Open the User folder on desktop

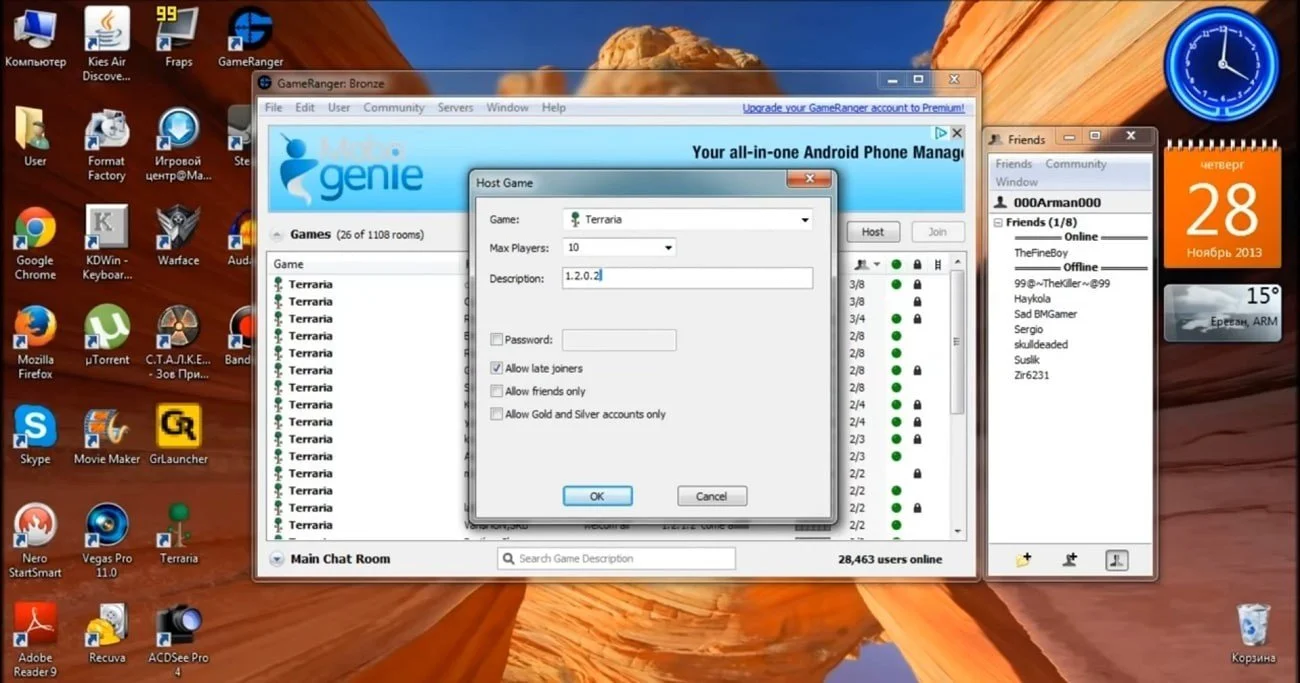(35, 137)
